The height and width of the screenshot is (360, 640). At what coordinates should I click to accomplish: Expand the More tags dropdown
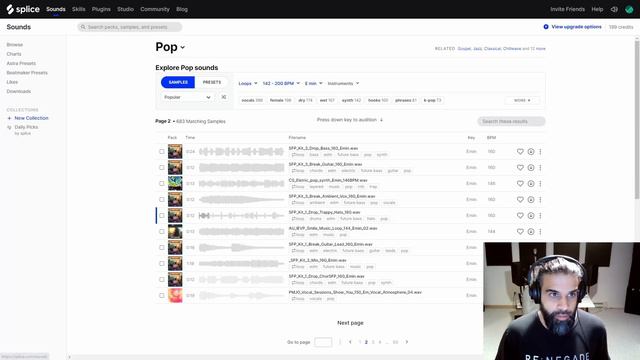coord(522,100)
